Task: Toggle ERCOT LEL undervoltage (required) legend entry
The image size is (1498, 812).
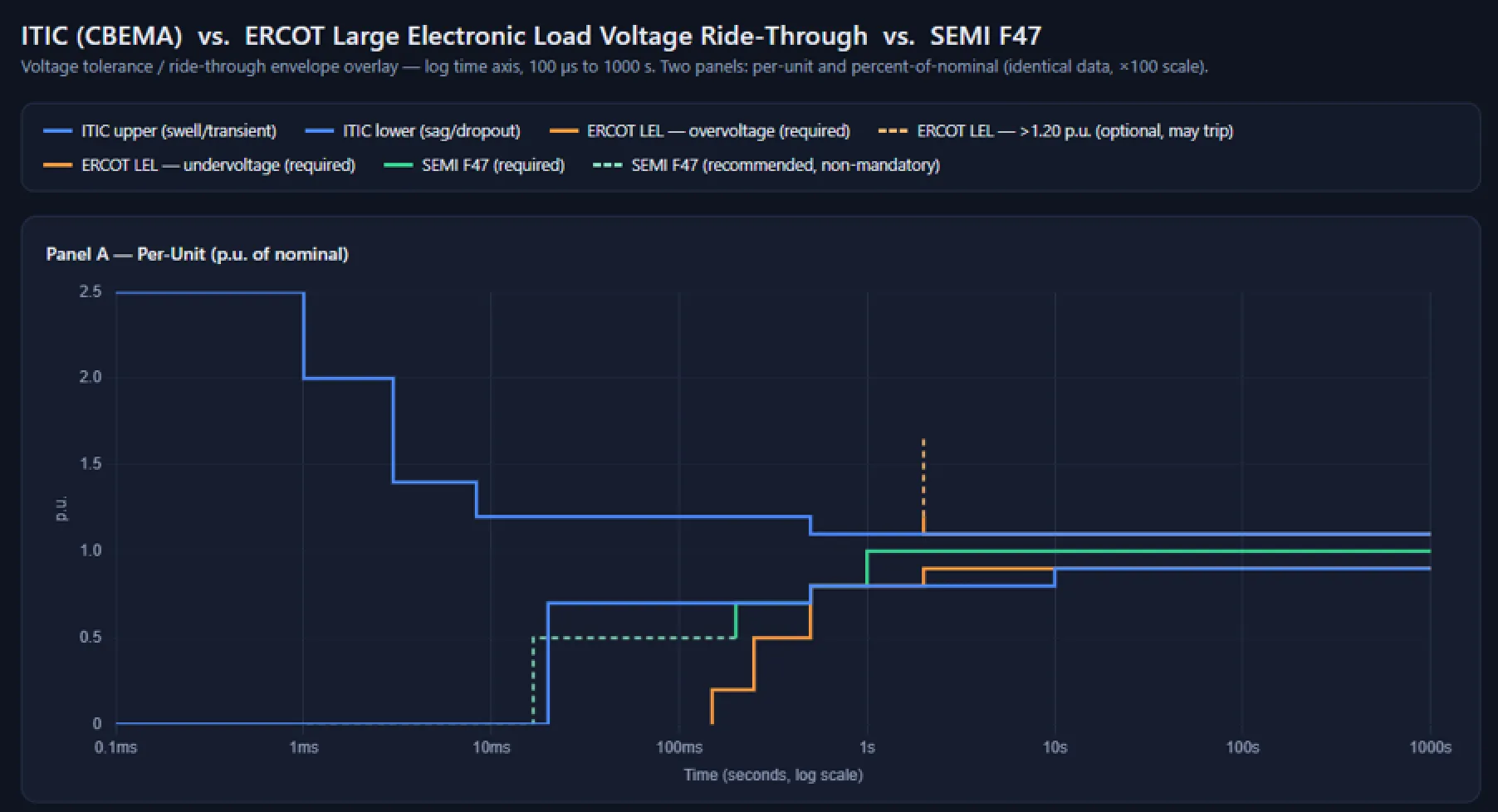Action: point(199,165)
